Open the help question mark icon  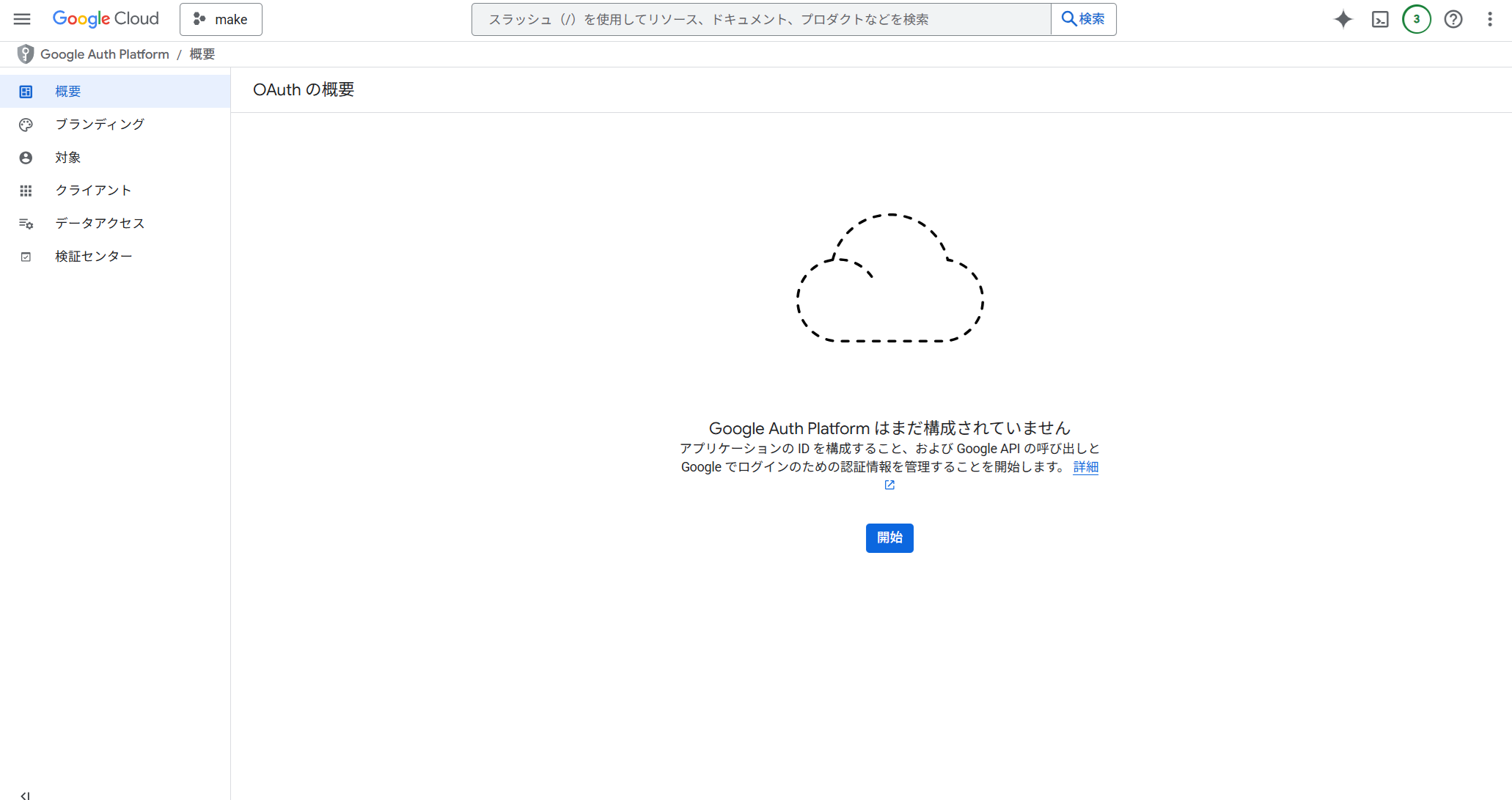(x=1453, y=19)
